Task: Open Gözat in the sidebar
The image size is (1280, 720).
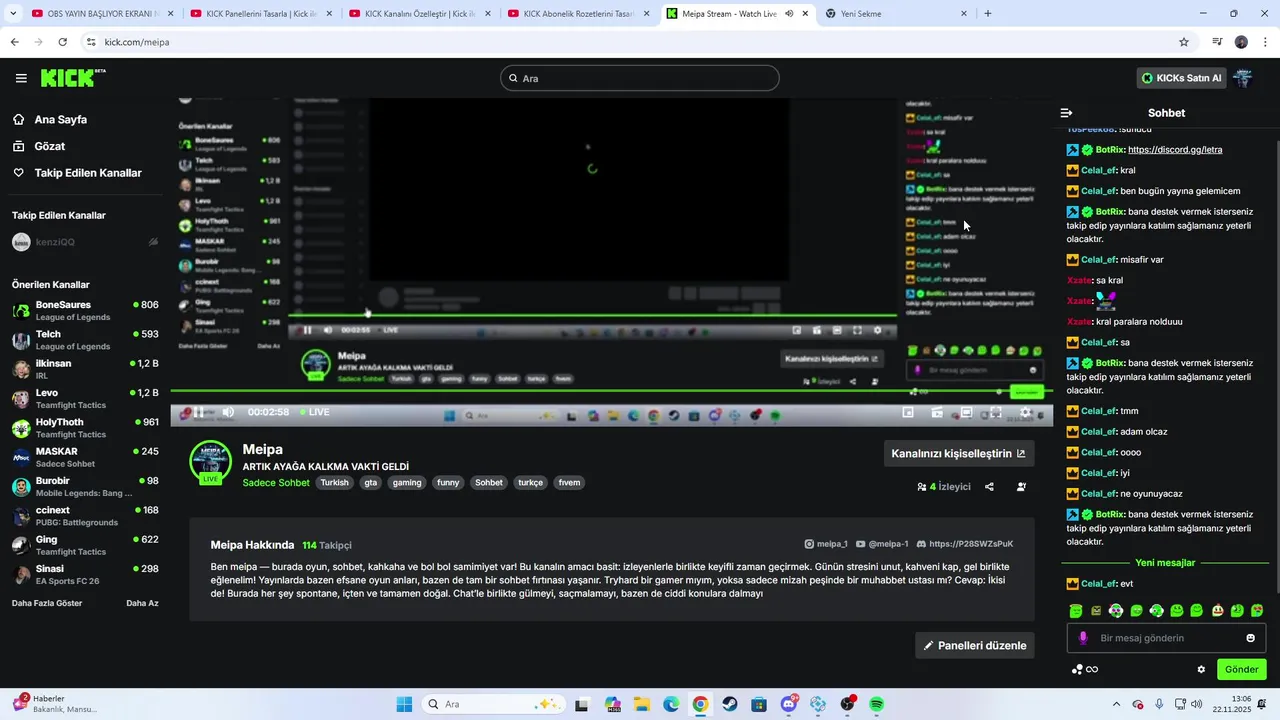Action: click(49, 146)
